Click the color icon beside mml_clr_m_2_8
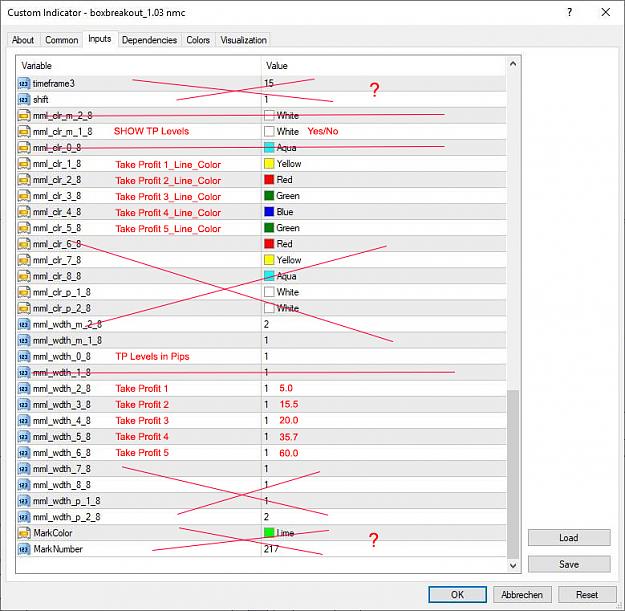625x611 pixels. click(x=24, y=116)
